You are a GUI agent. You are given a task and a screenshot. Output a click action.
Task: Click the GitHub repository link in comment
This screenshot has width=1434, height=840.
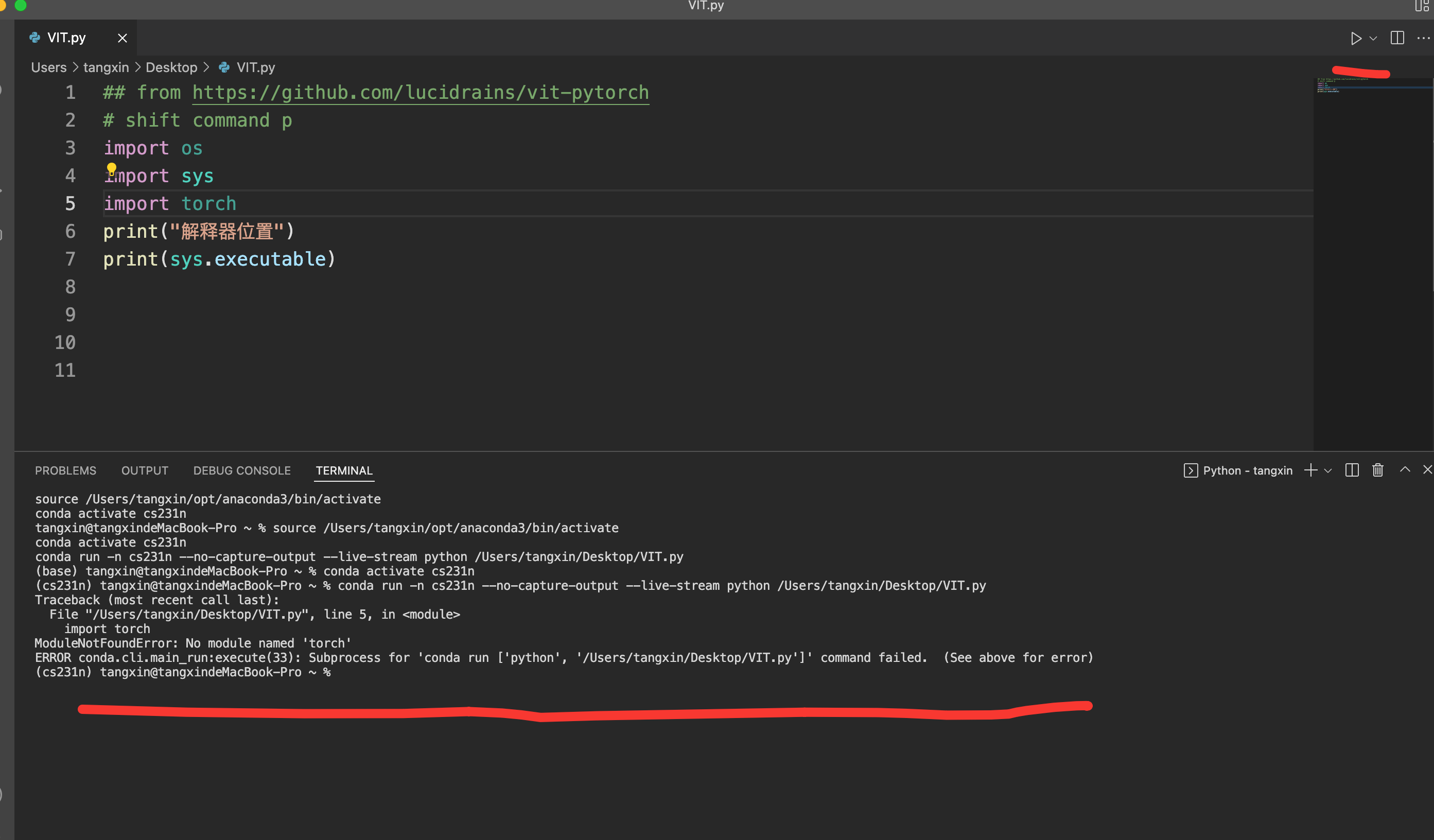click(x=420, y=92)
